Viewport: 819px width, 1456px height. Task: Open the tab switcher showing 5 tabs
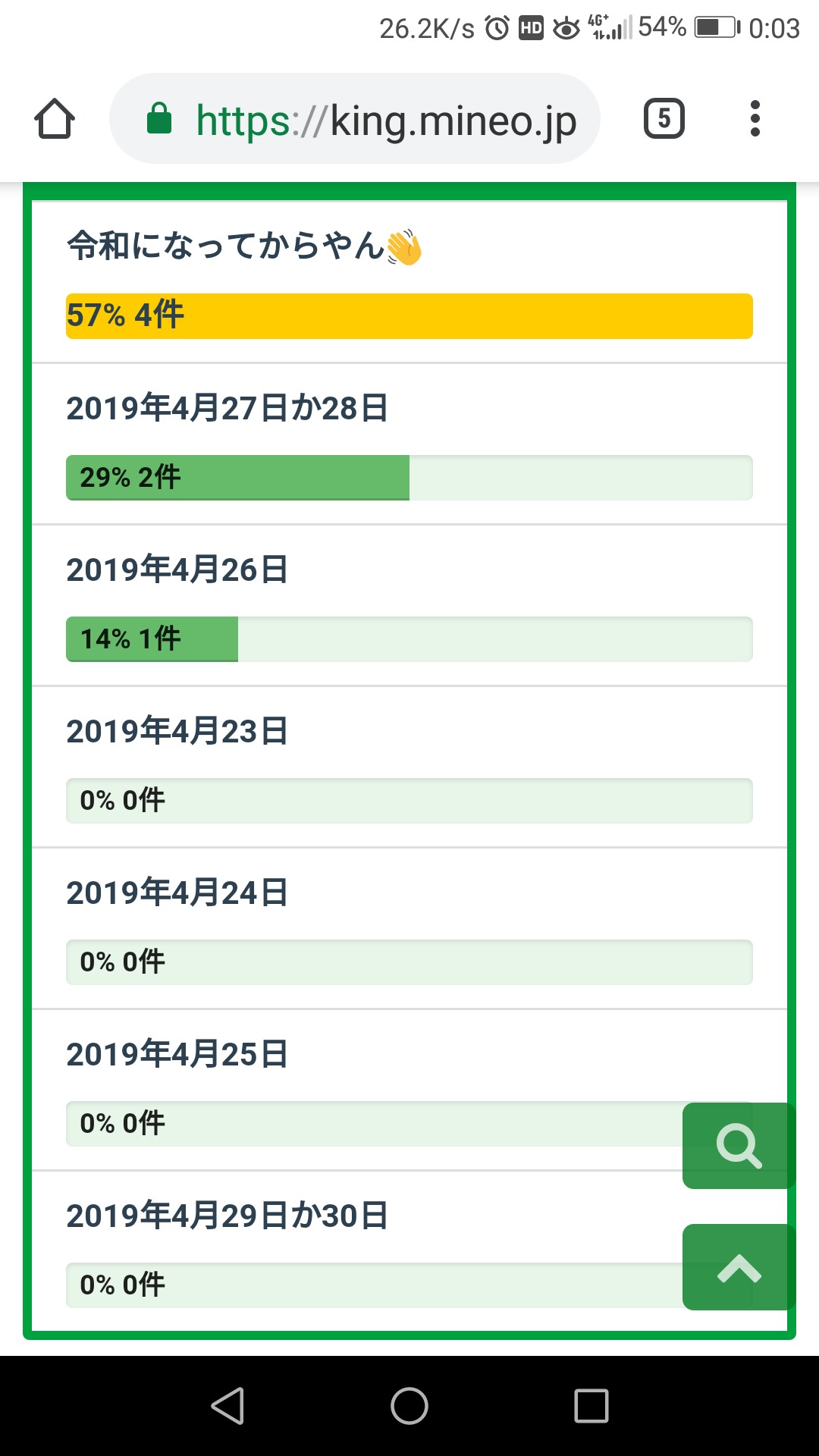click(664, 119)
